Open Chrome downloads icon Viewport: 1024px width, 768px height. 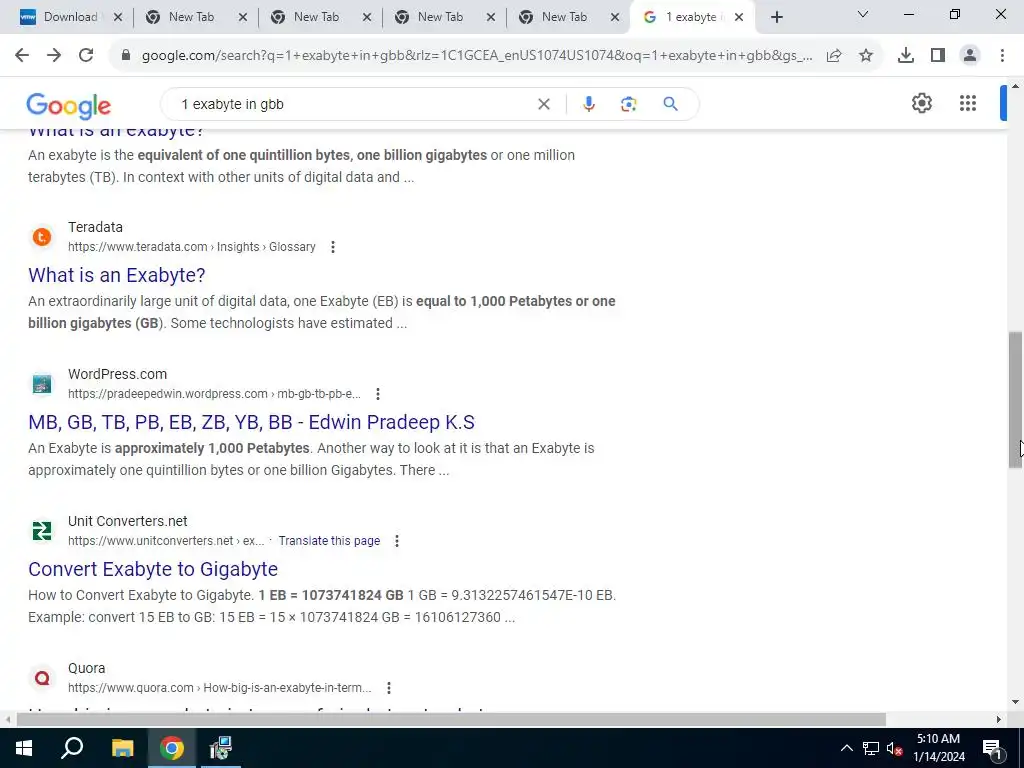tap(906, 56)
